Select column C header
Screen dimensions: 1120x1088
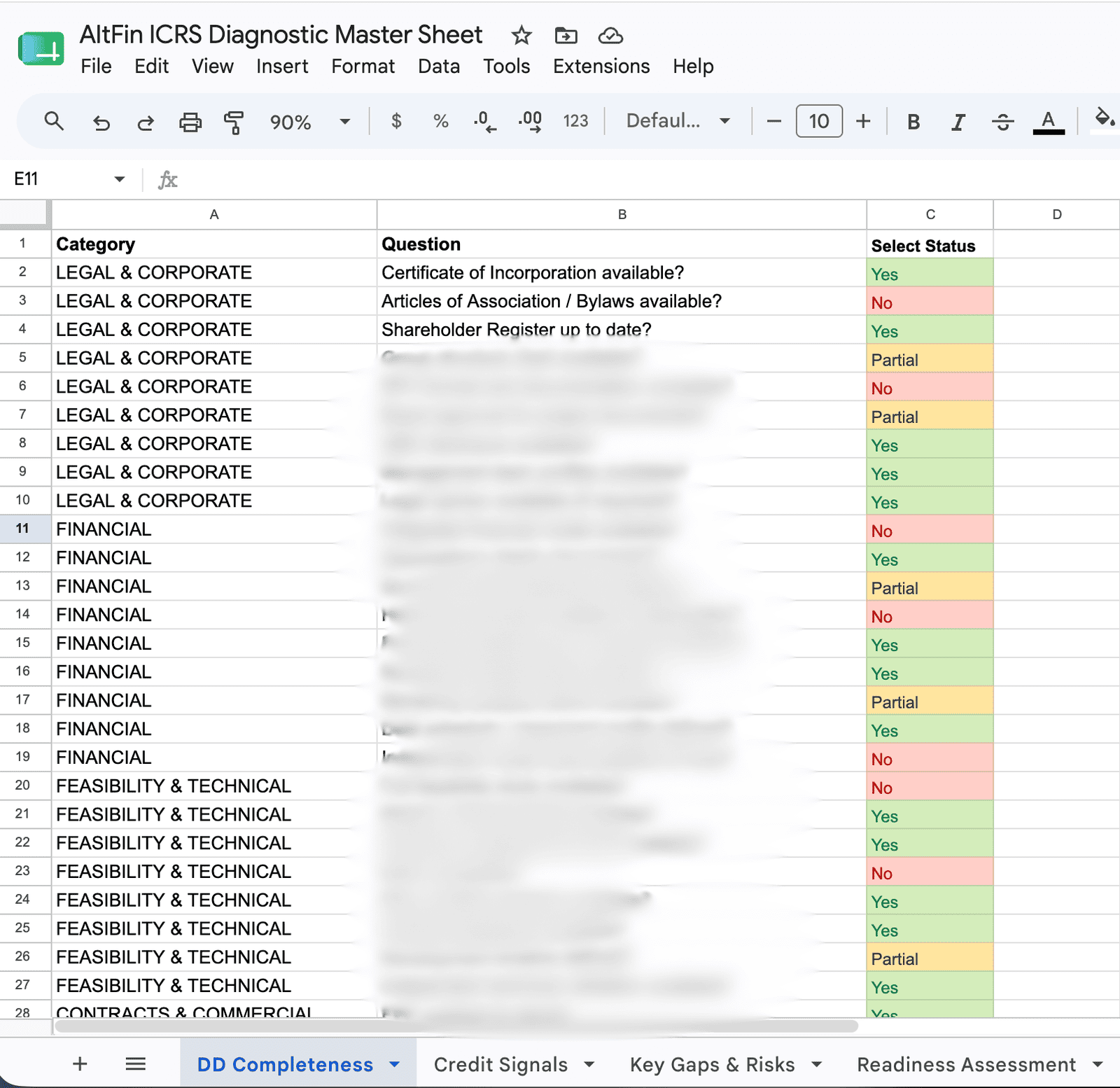(930, 214)
